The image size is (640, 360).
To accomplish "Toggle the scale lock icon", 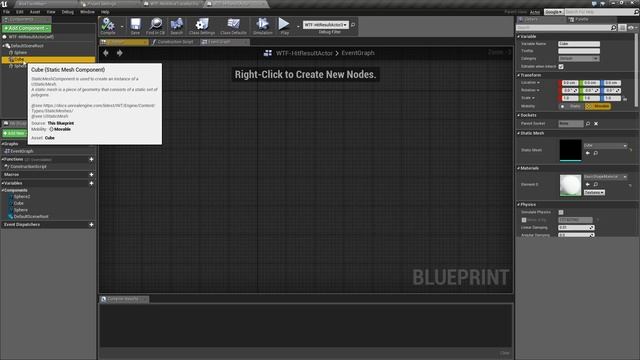I will tap(625, 99).
